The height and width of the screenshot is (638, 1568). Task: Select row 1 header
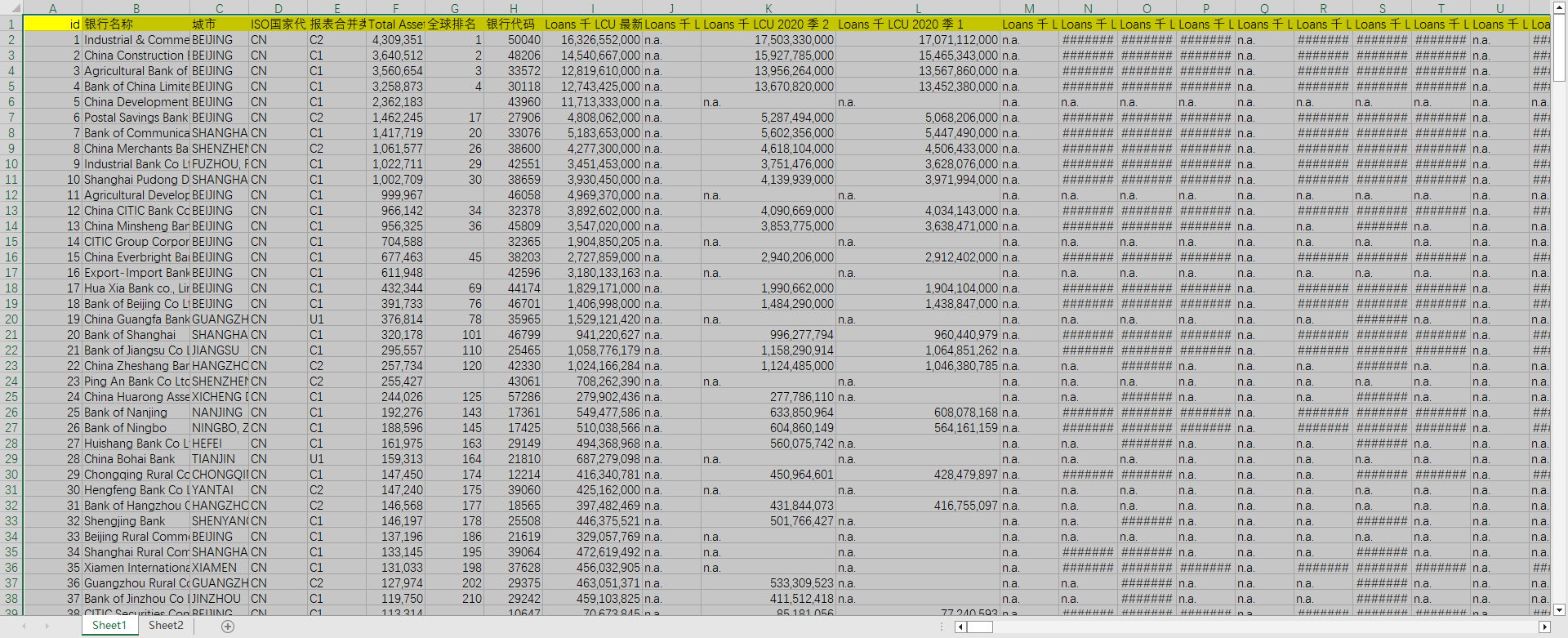11,24
